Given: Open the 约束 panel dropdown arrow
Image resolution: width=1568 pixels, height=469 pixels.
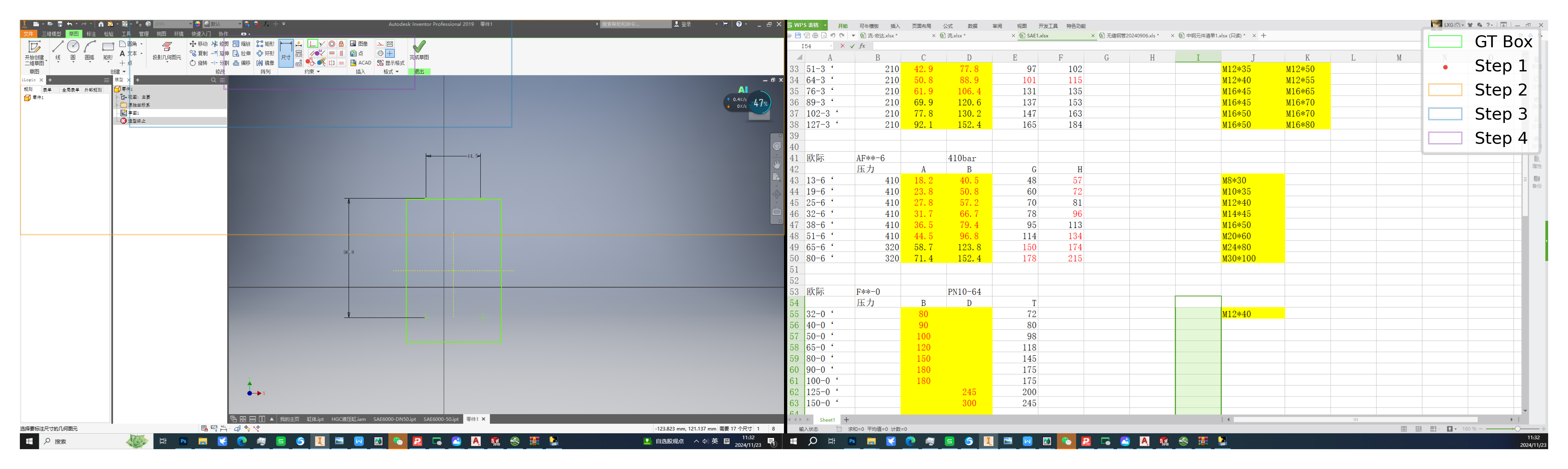Looking at the screenshot, I should [x=318, y=72].
